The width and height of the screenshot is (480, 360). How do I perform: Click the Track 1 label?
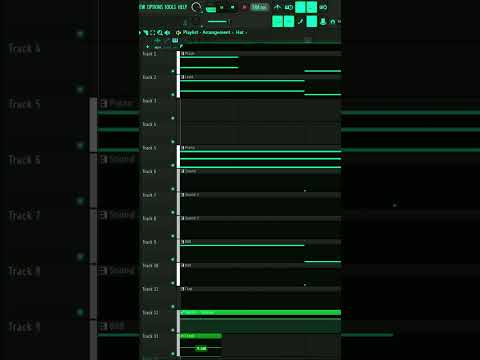coord(149,54)
